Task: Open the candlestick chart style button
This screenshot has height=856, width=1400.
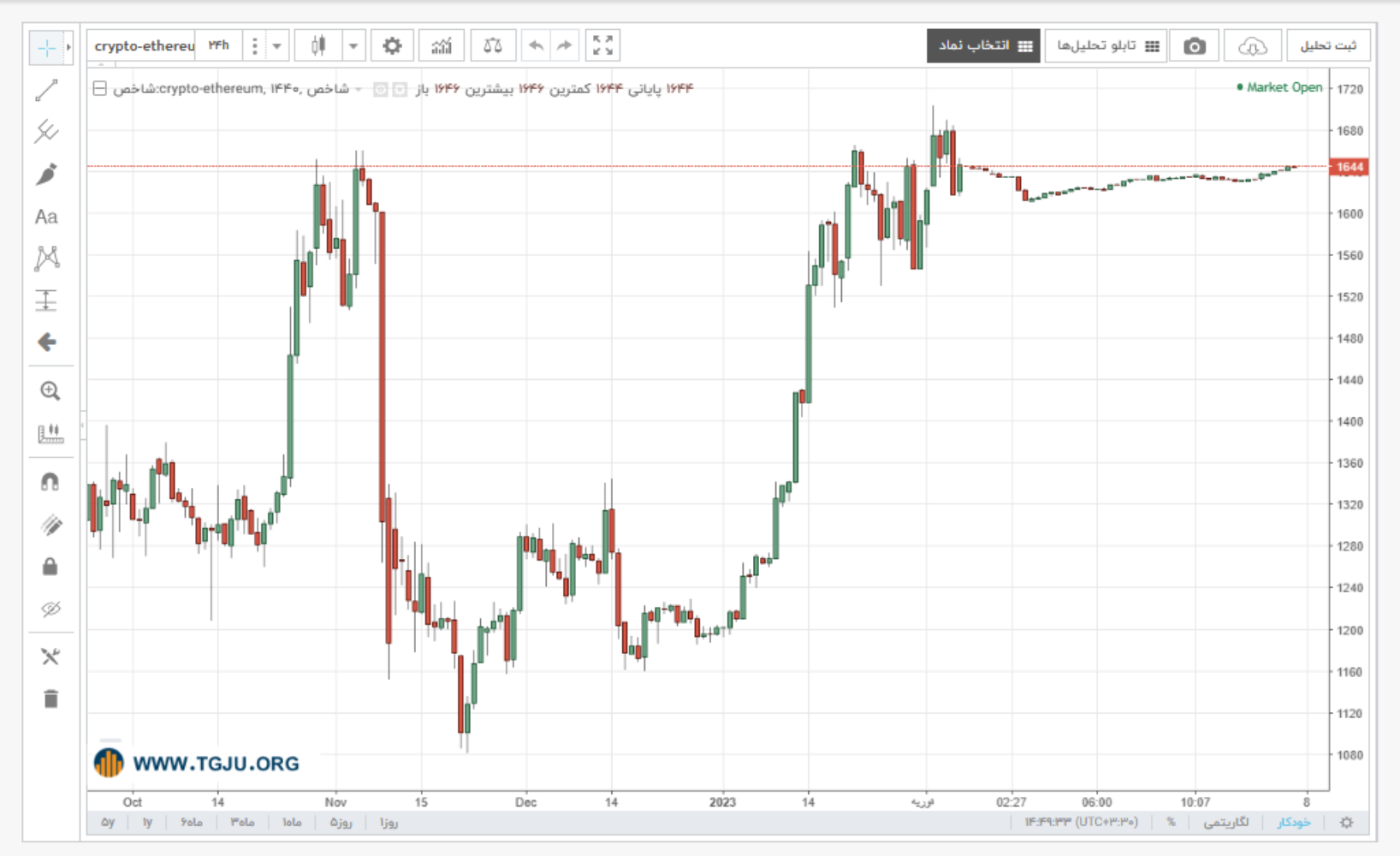Action: (x=318, y=45)
